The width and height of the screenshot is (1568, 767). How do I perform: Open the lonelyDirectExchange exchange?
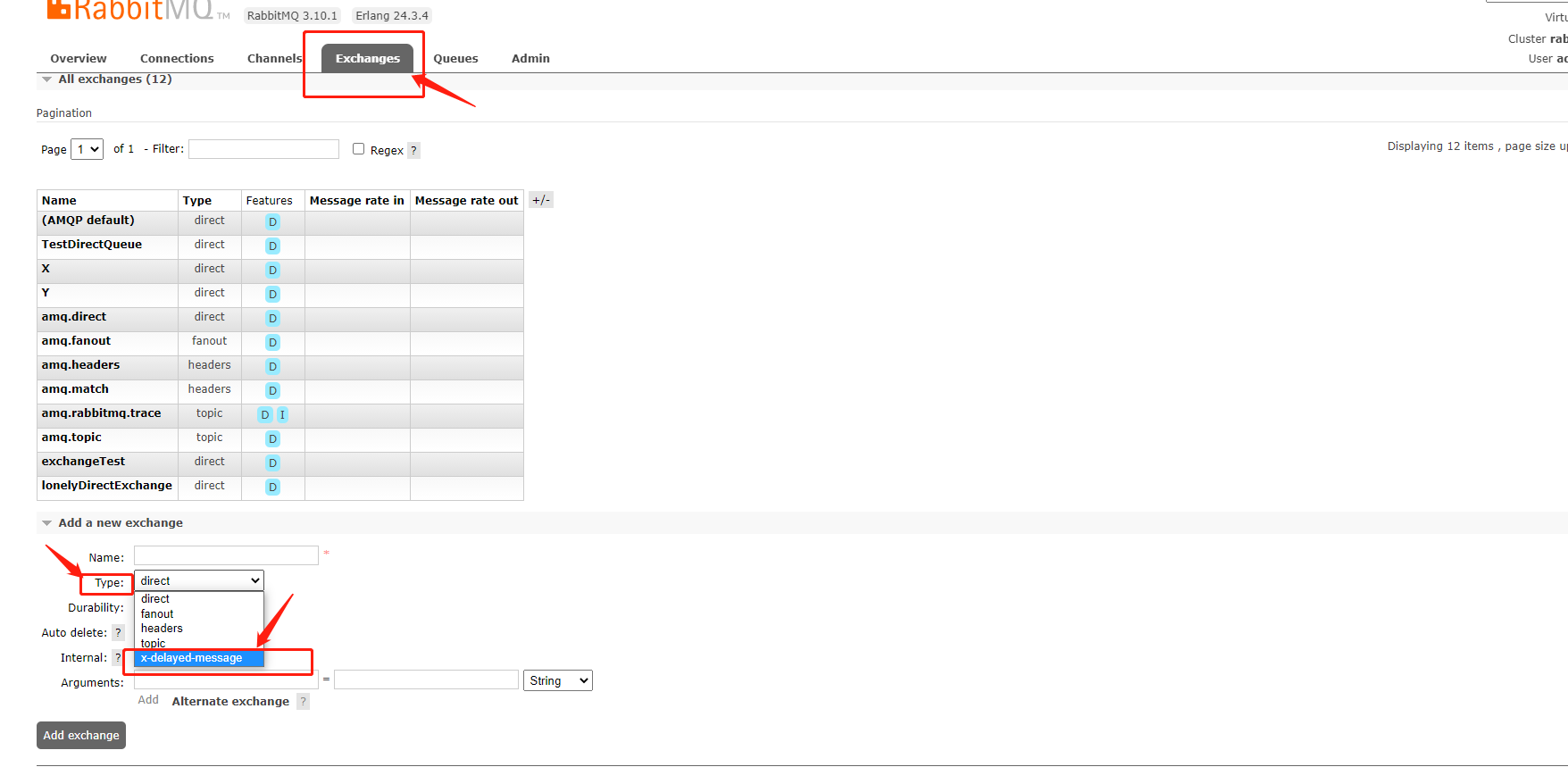click(106, 486)
